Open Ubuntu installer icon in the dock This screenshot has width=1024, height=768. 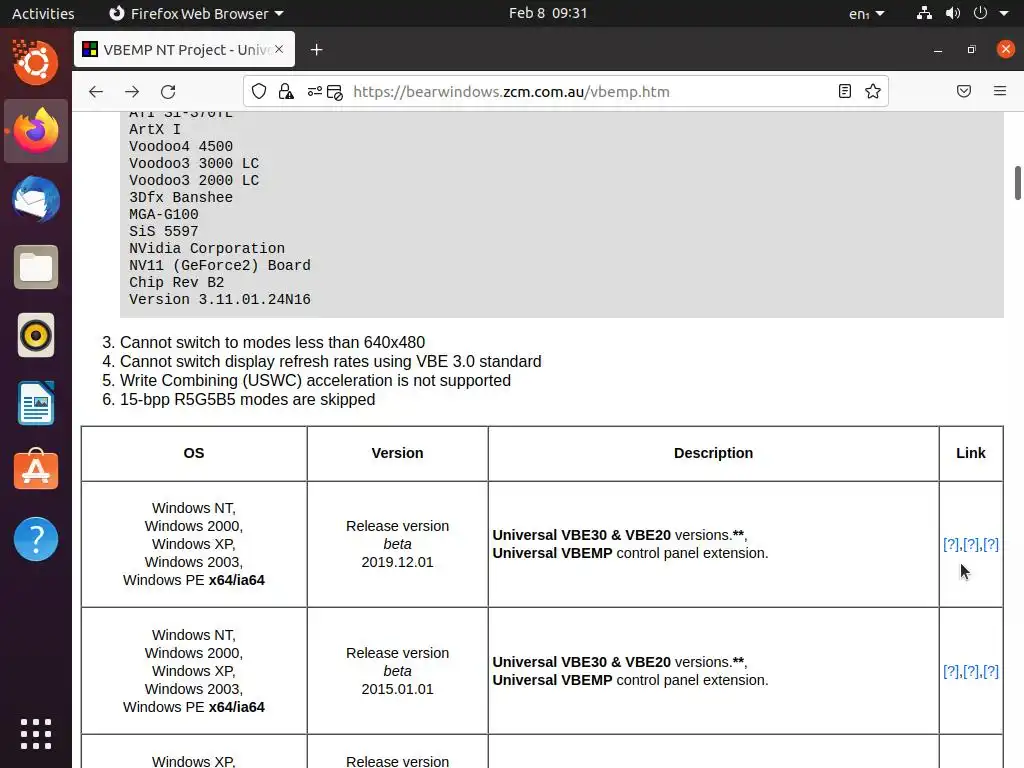(x=36, y=63)
